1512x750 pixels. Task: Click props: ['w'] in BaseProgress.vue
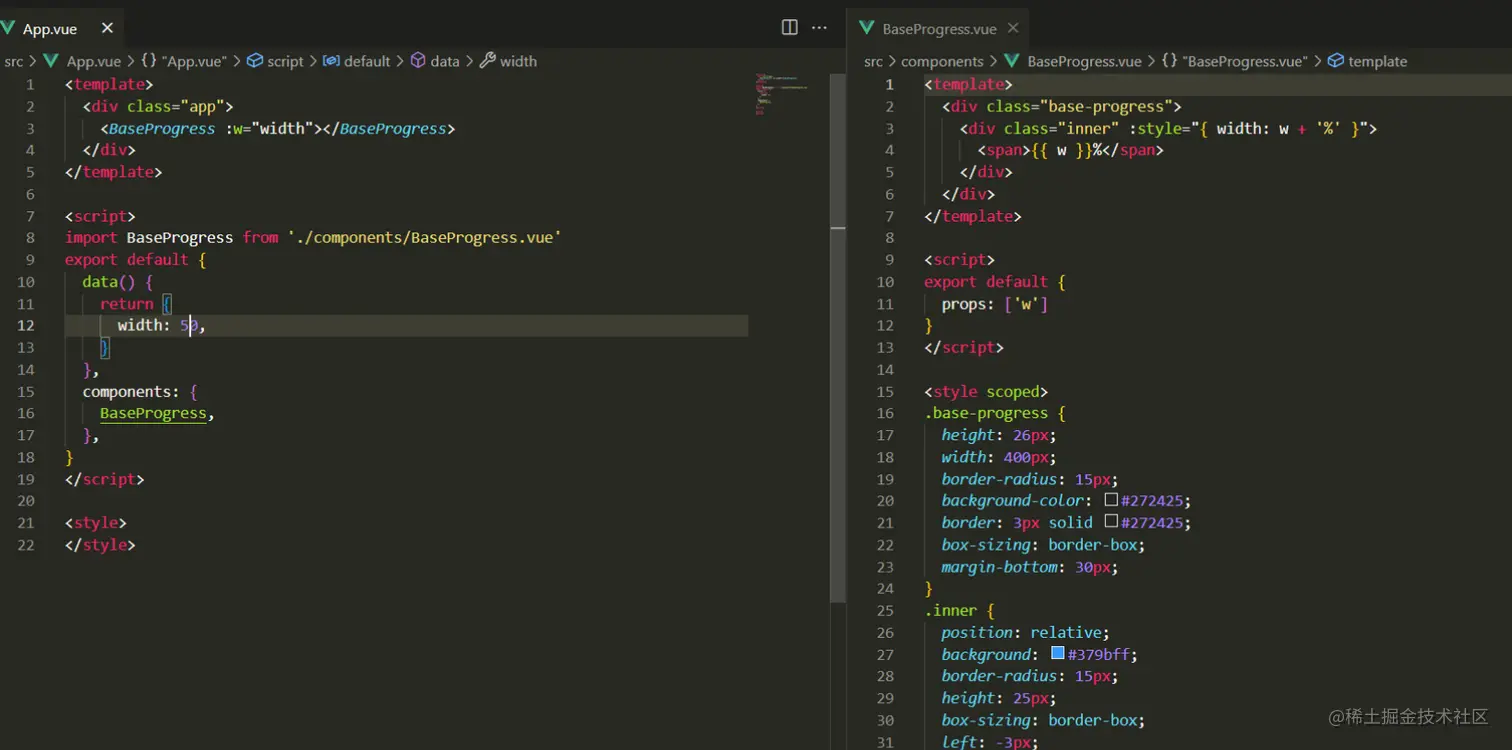click(995, 304)
